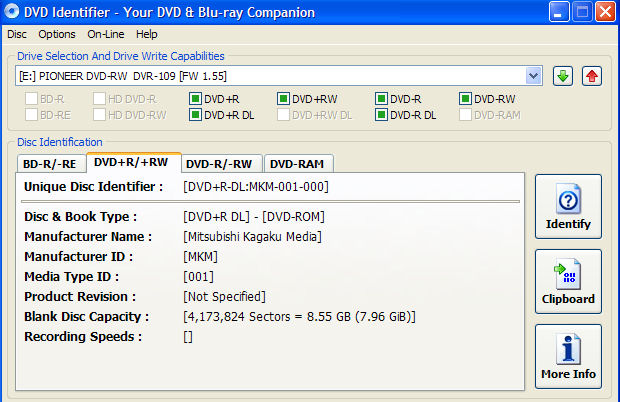Click the Product Revision label

click(80, 296)
